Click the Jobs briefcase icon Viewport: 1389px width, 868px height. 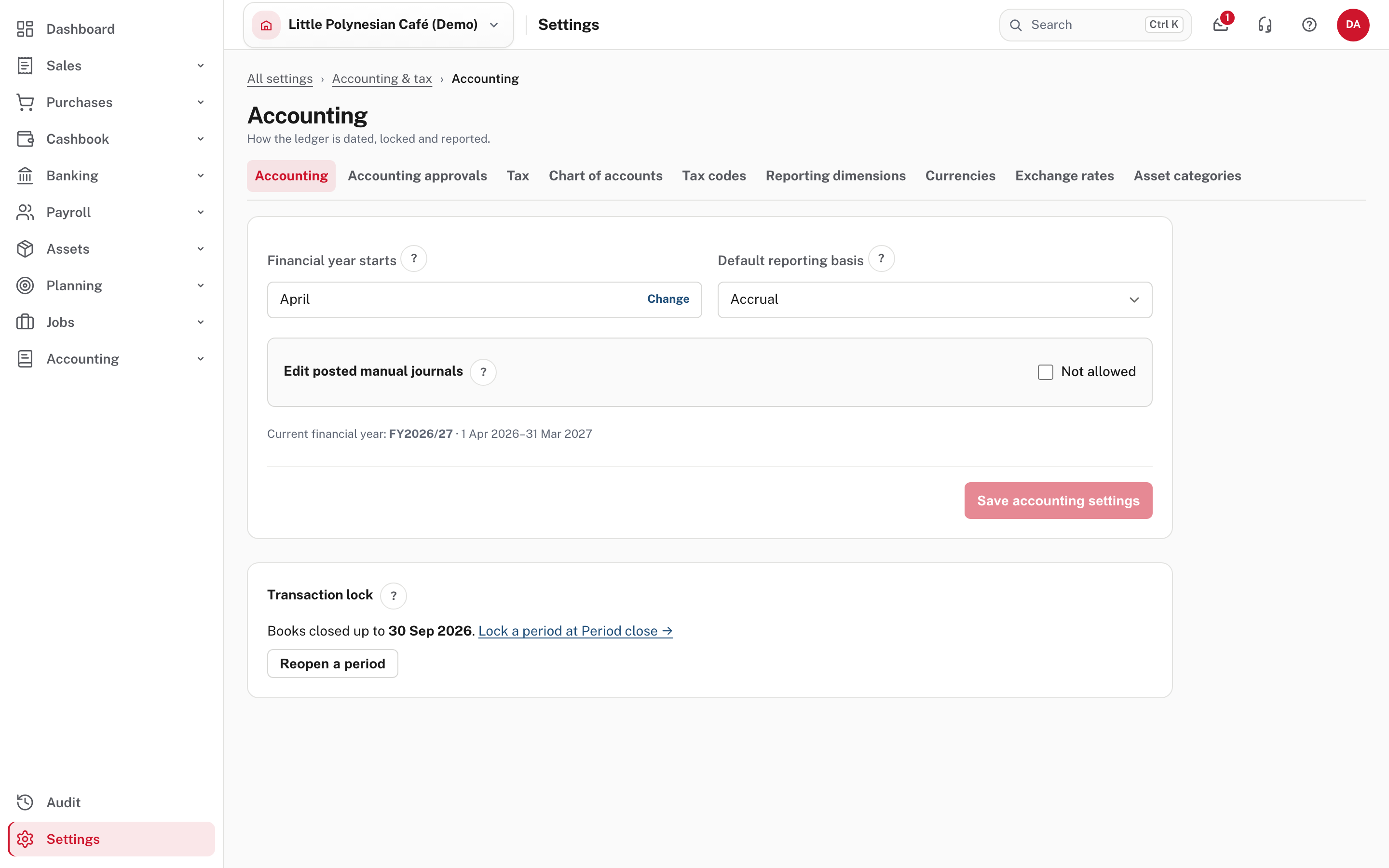point(25,322)
